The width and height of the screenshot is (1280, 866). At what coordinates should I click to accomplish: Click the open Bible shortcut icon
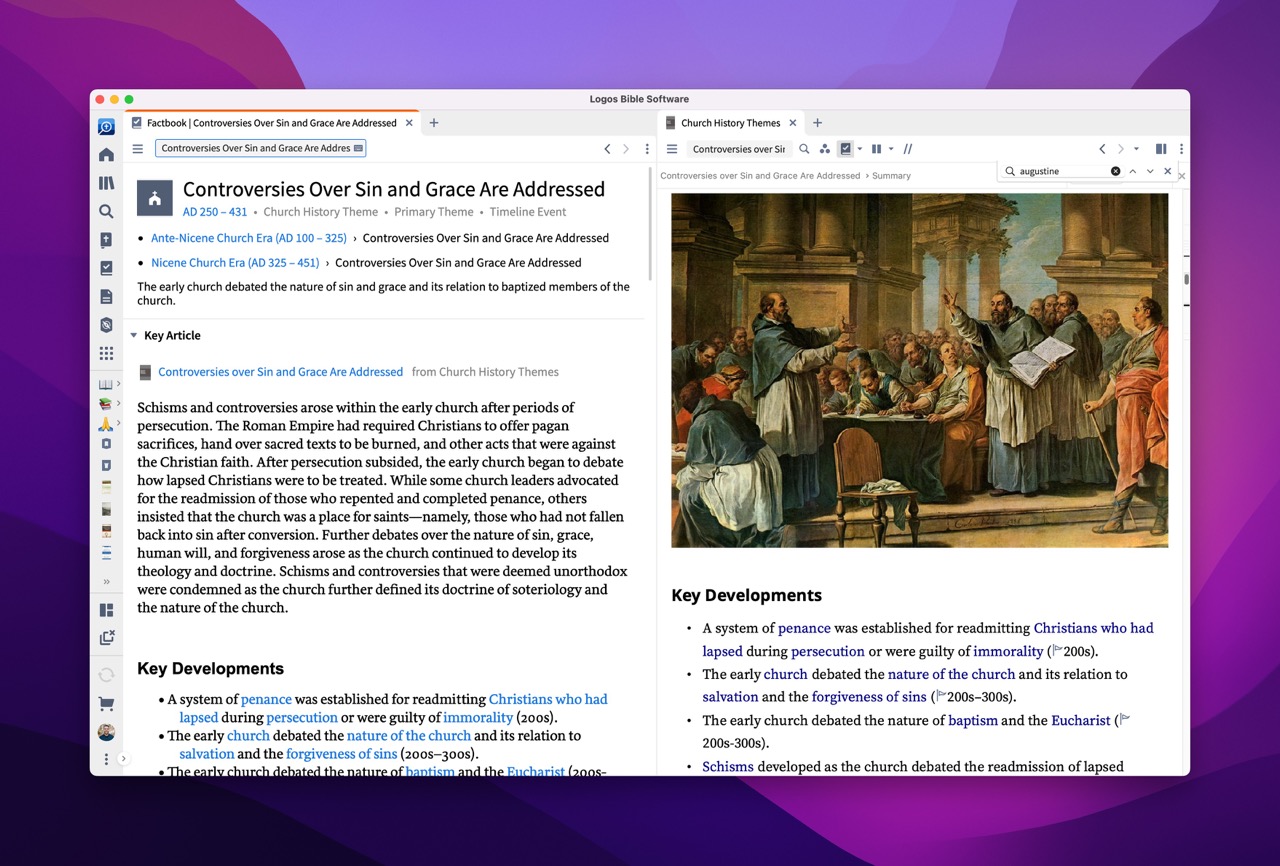tap(105, 384)
